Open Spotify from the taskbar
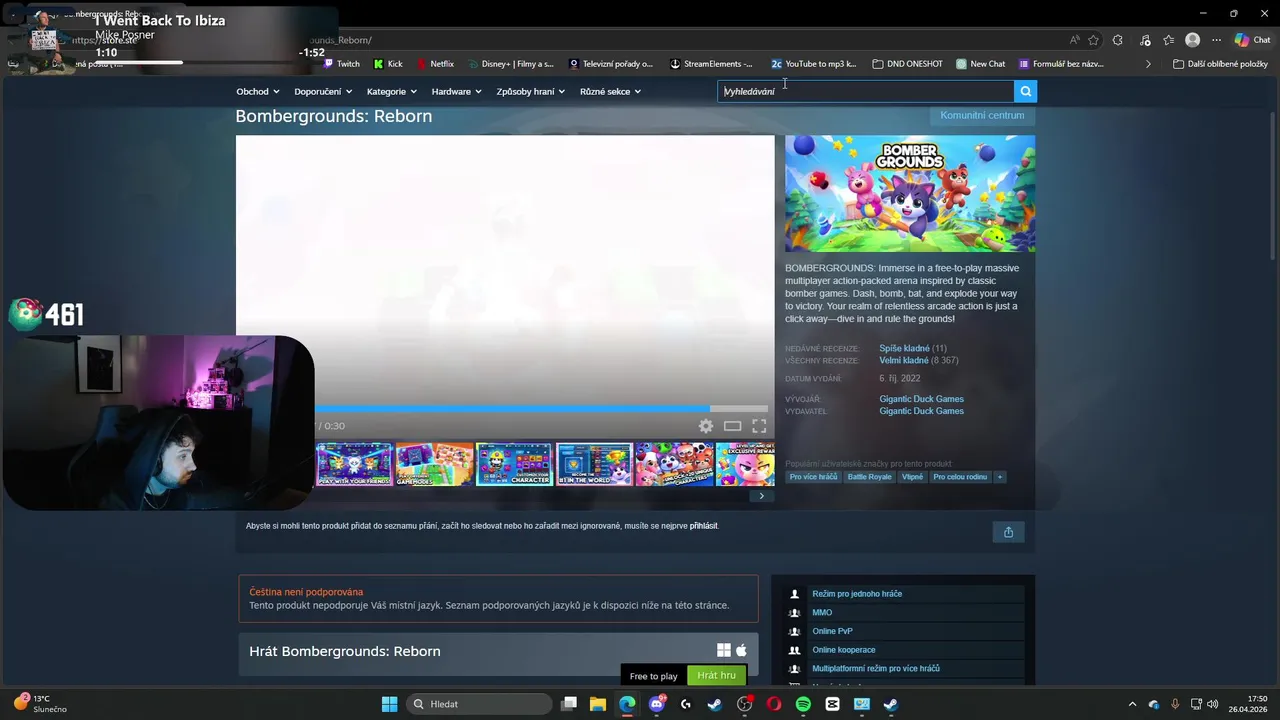 coord(803,704)
